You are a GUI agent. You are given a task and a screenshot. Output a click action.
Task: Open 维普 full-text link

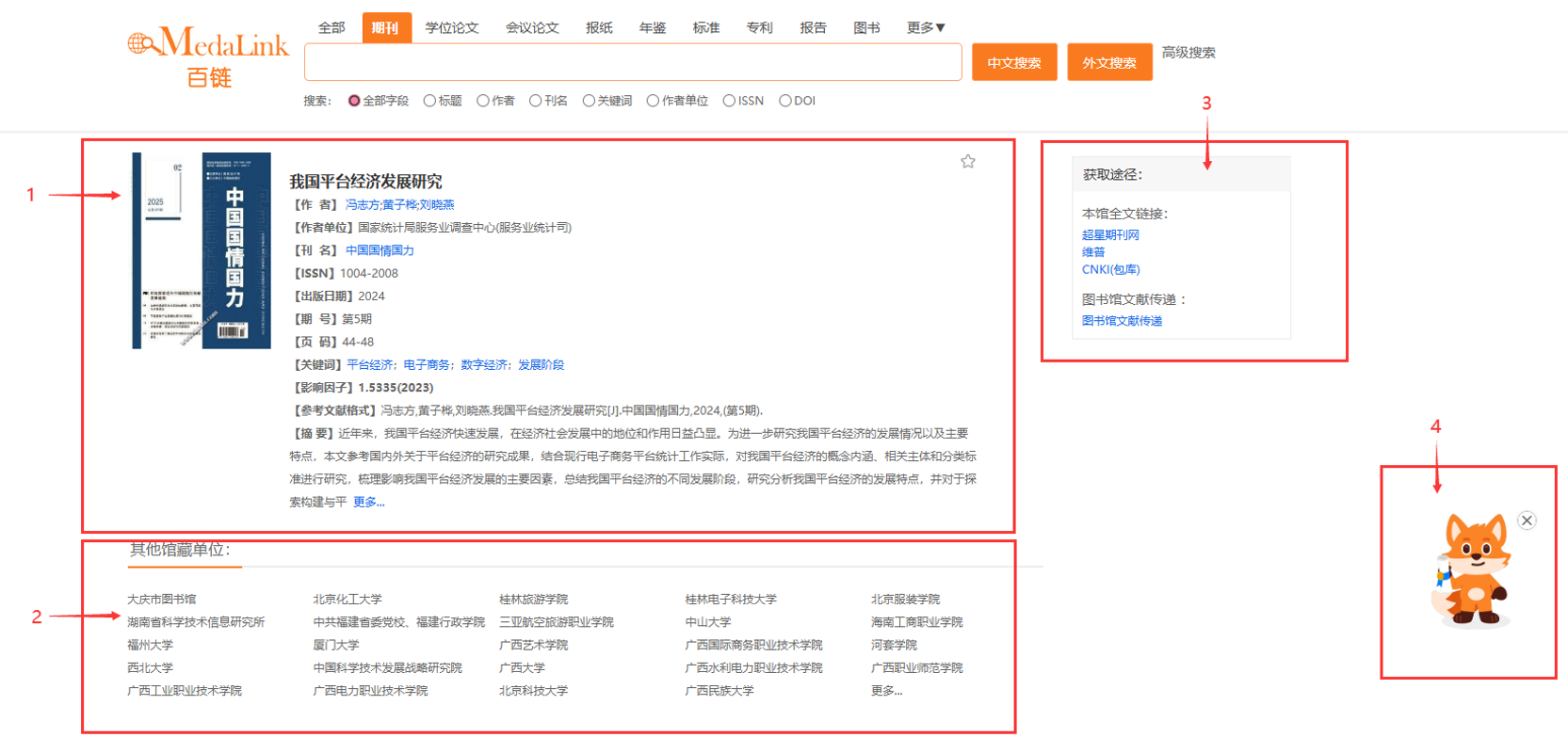[1093, 252]
